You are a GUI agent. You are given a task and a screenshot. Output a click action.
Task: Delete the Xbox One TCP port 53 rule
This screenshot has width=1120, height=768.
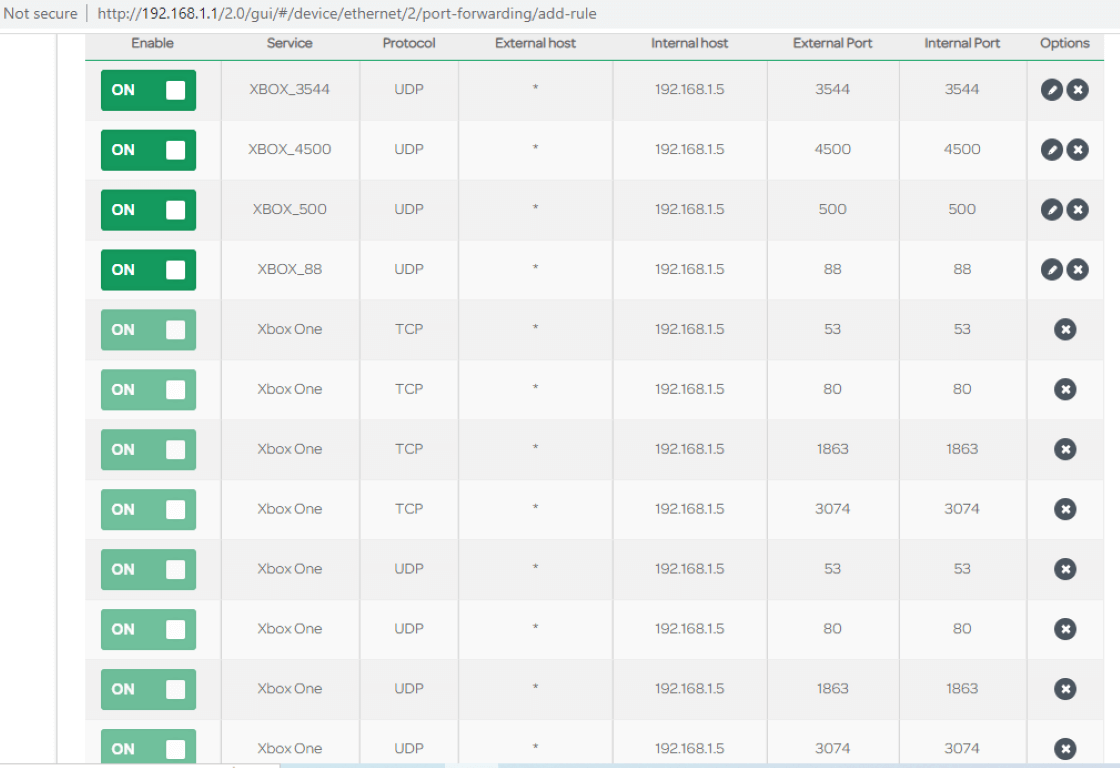click(x=1065, y=329)
